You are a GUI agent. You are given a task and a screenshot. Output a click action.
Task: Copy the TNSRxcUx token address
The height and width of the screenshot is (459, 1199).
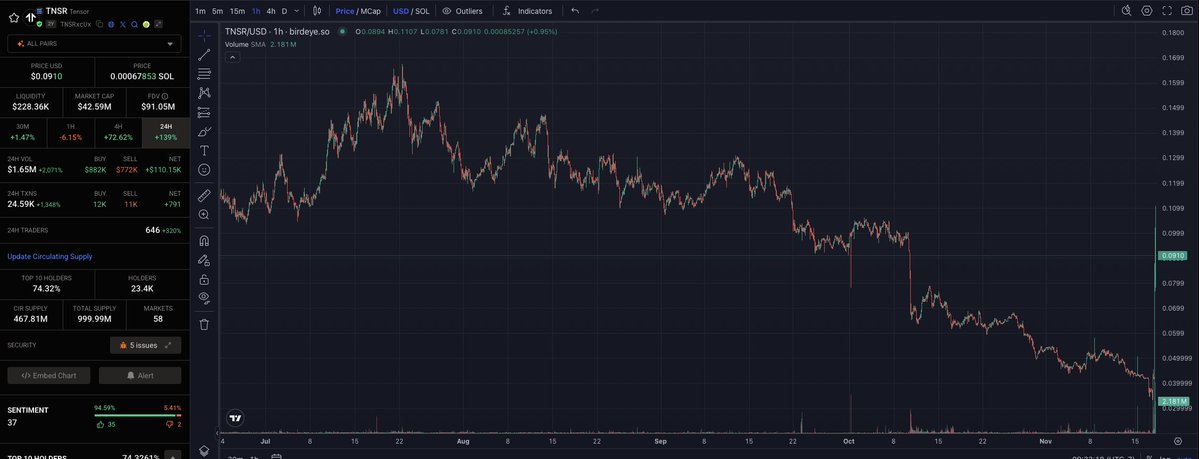click(x=99, y=24)
